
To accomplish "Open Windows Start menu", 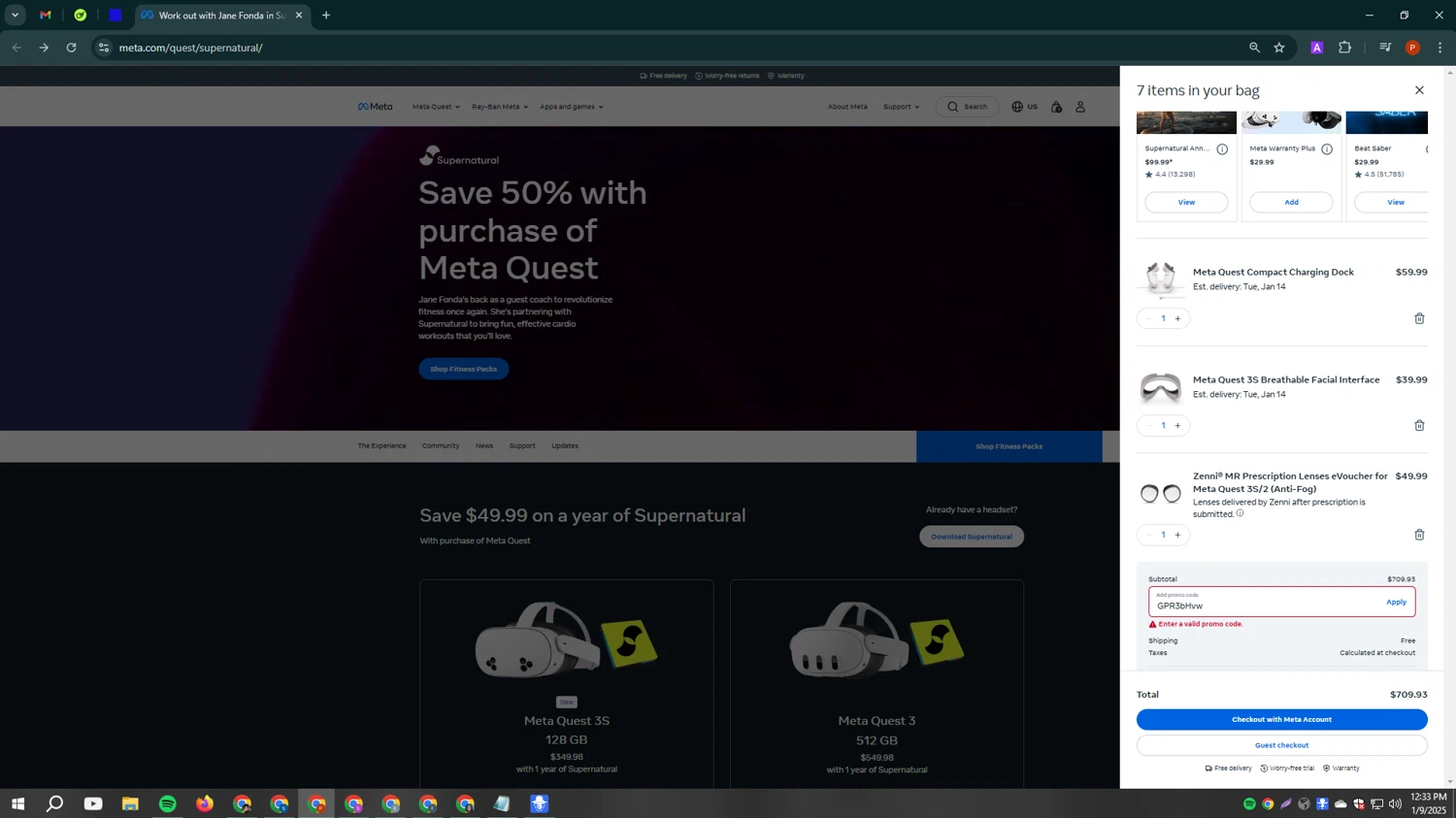I will [17, 803].
